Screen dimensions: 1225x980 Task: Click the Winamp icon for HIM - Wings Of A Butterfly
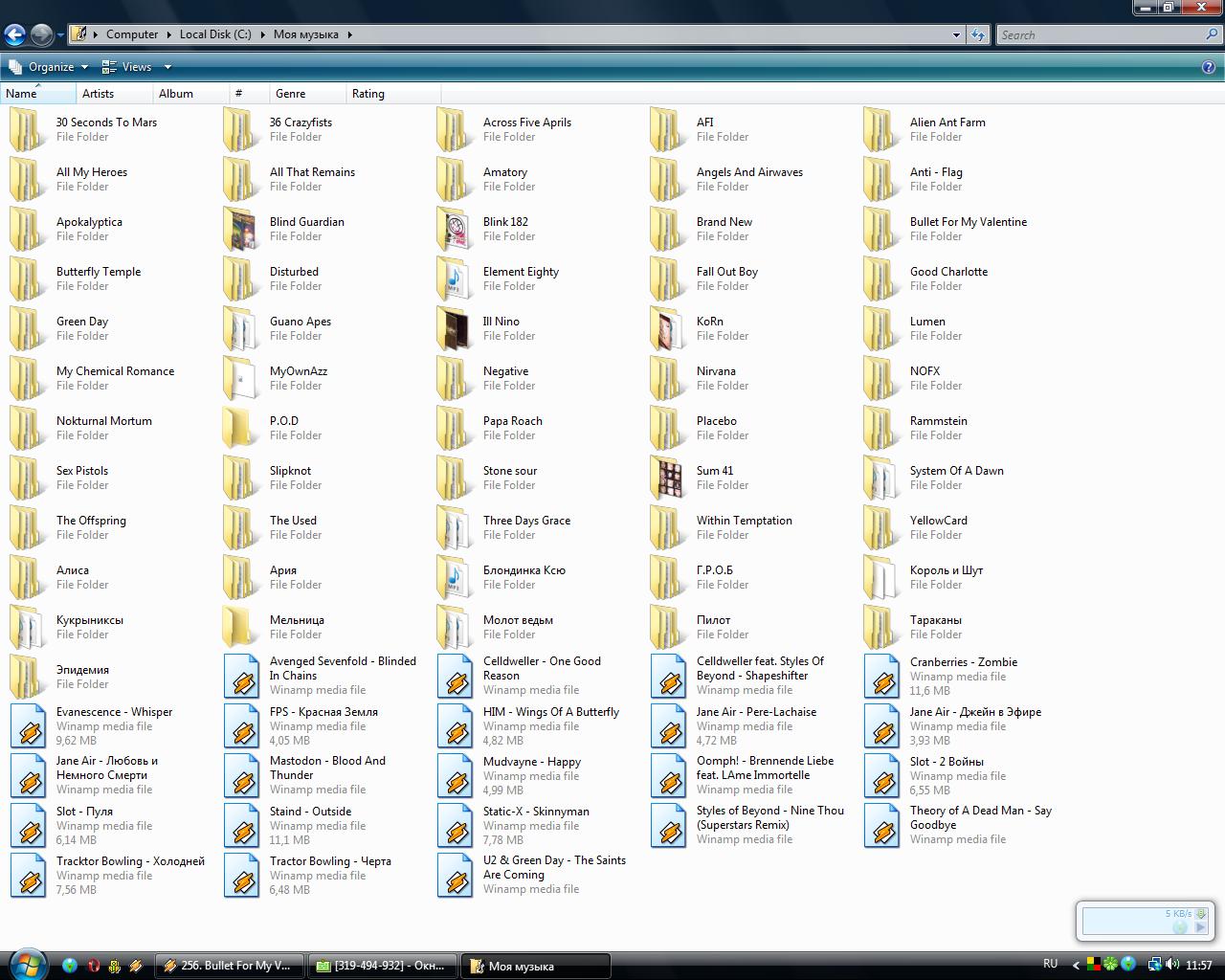(455, 725)
